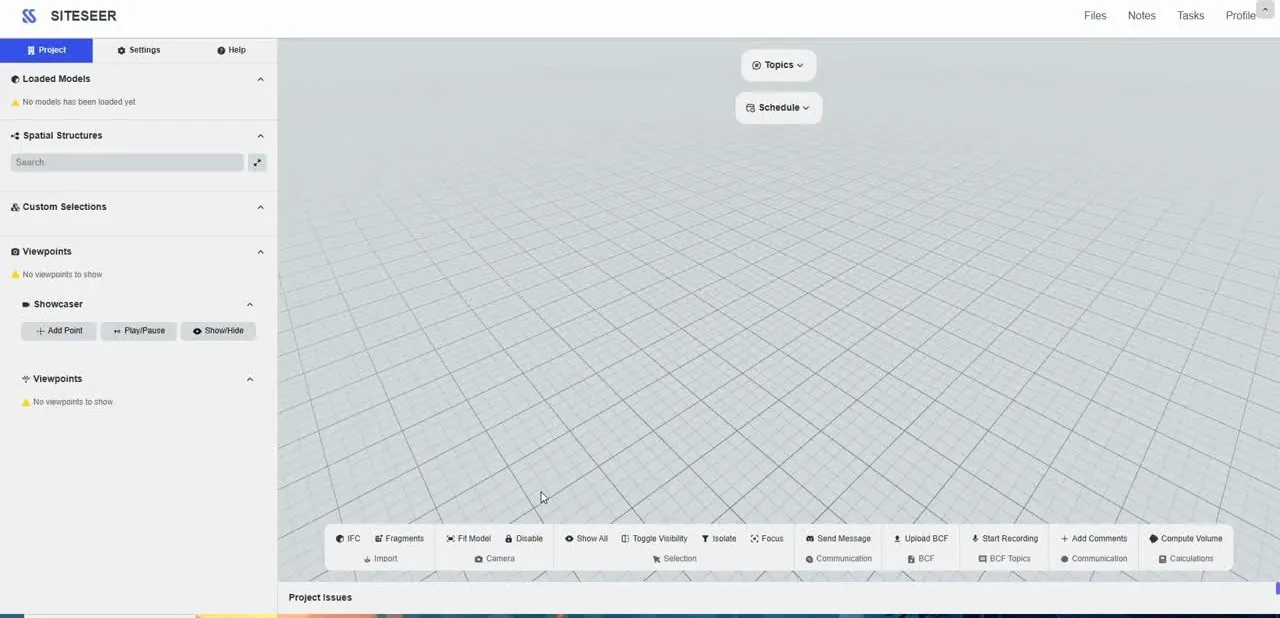The height and width of the screenshot is (618, 1280).
Task: Click the expand icon beside Search field
Action: (x=257, y=162)
